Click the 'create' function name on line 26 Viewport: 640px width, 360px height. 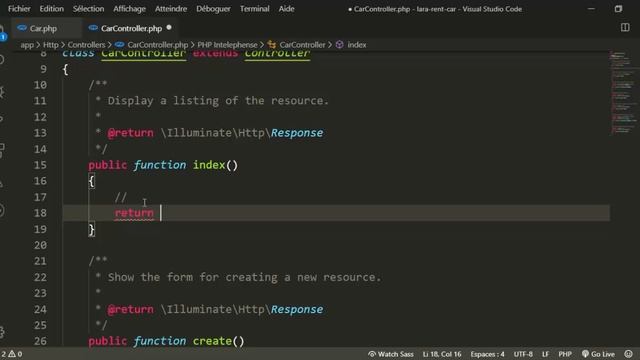[x=212, y=341]
